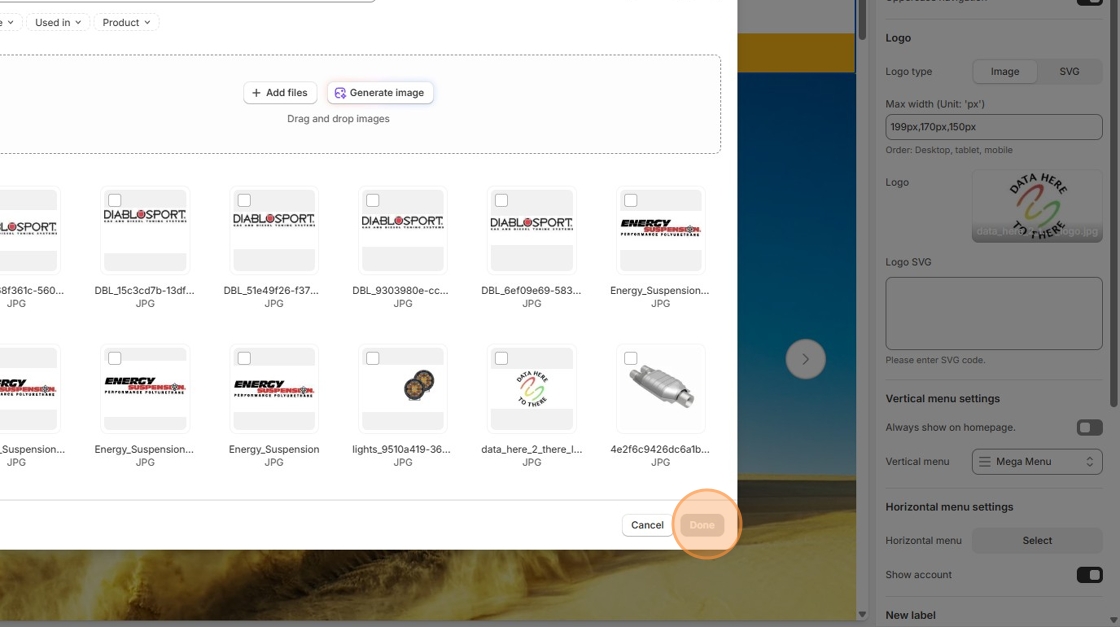Image resolution: width=1120 pixels, height=627 pixels.
Task: Select checkbox for DBL_15c3cd7b-13df image
Action: [x=115, y=201]
